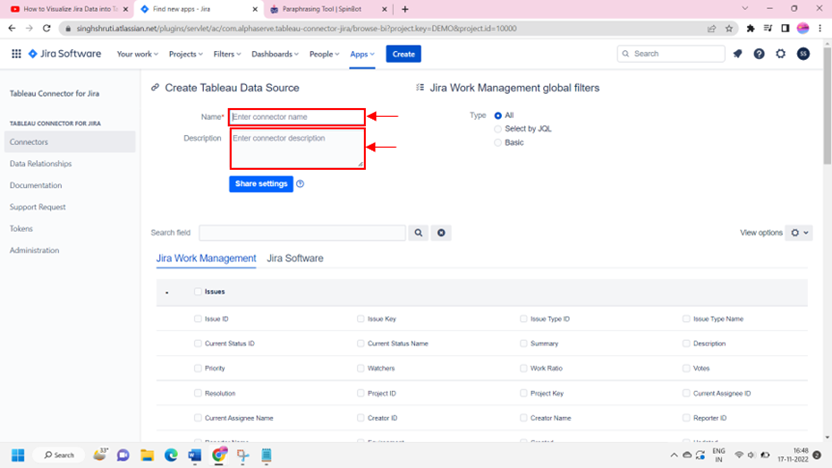Open Word from the taskbar
Viewport: 832px width, 468px height.
point(195,455)
